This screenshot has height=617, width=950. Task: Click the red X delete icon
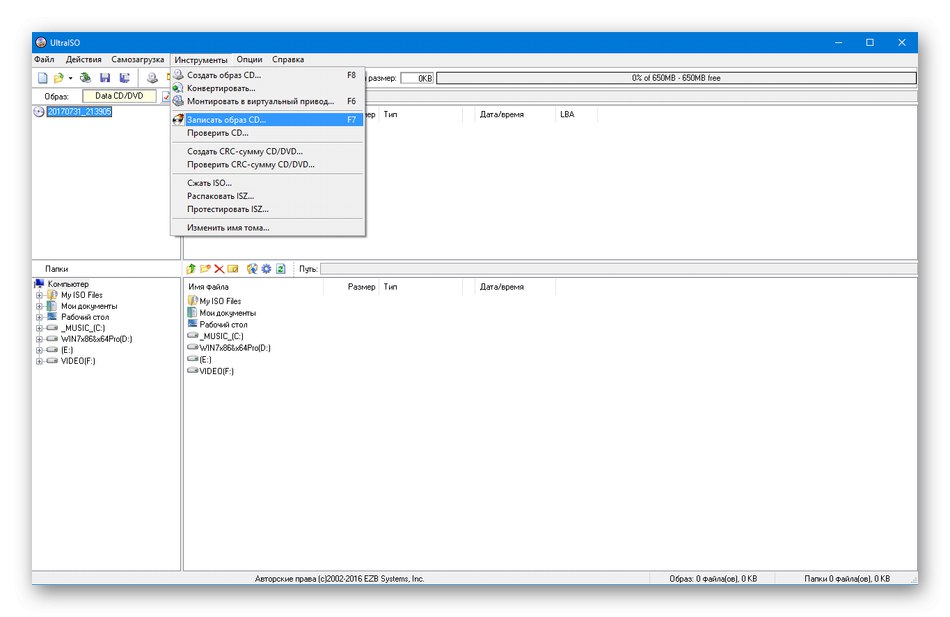coord(219,268)
